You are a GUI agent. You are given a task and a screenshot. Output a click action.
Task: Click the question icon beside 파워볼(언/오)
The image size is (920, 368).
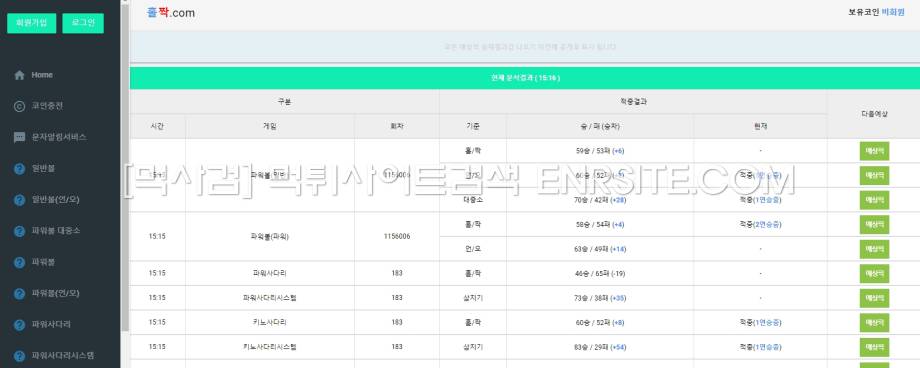[19, 293]
